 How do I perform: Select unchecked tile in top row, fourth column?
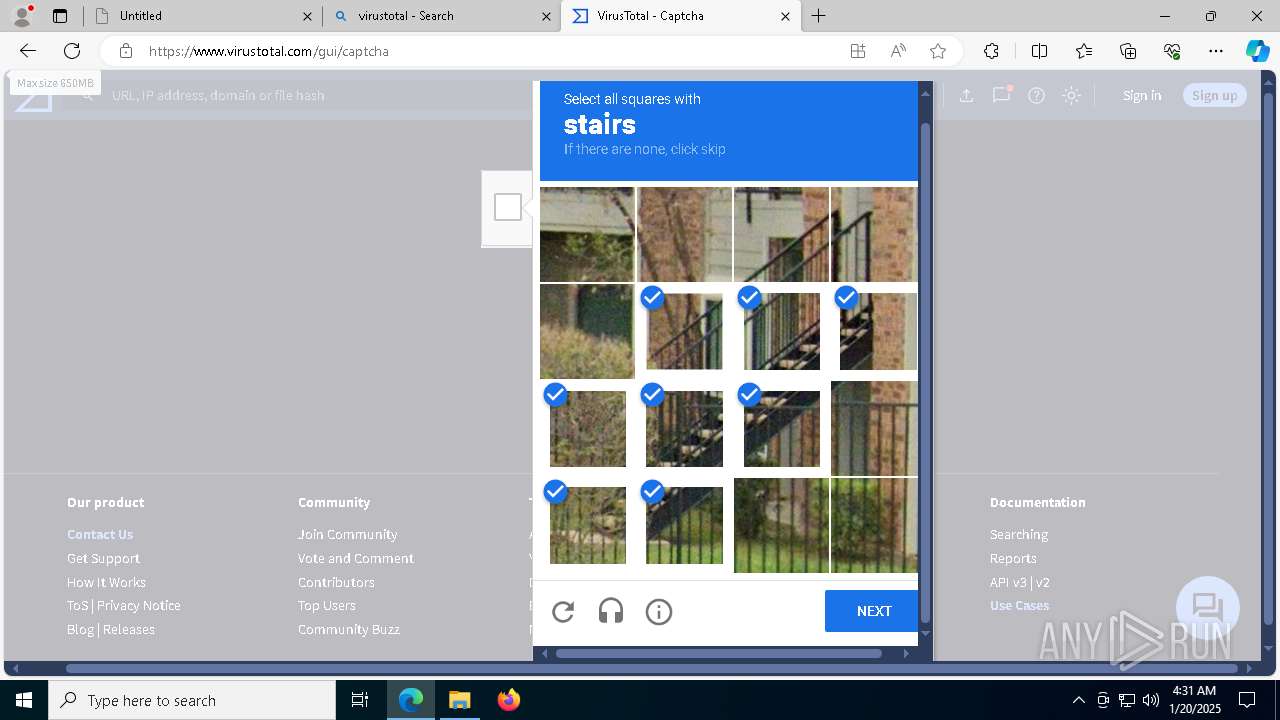[x=874, y=234]
